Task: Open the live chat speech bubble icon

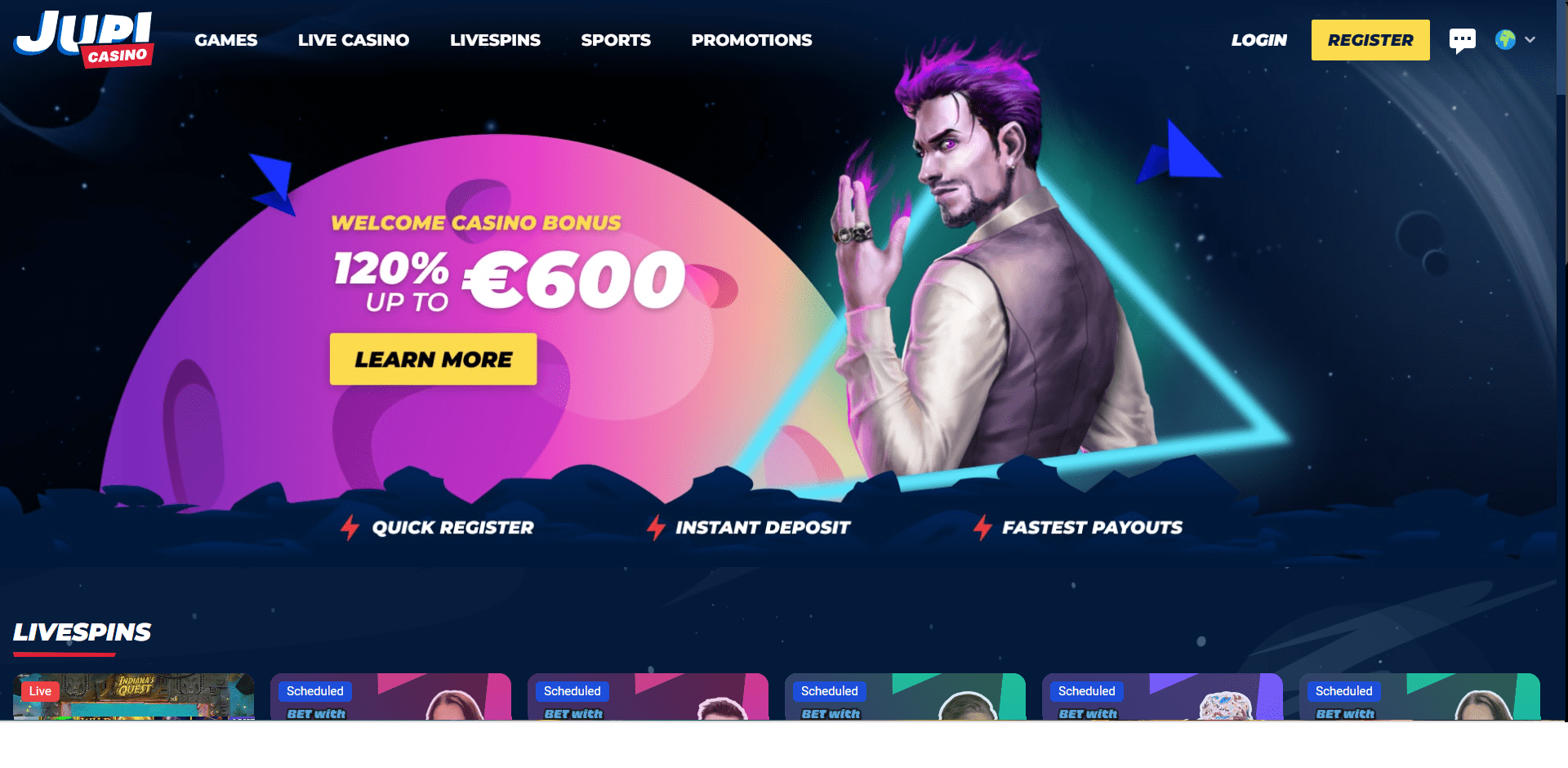Action: [1462, 40]
